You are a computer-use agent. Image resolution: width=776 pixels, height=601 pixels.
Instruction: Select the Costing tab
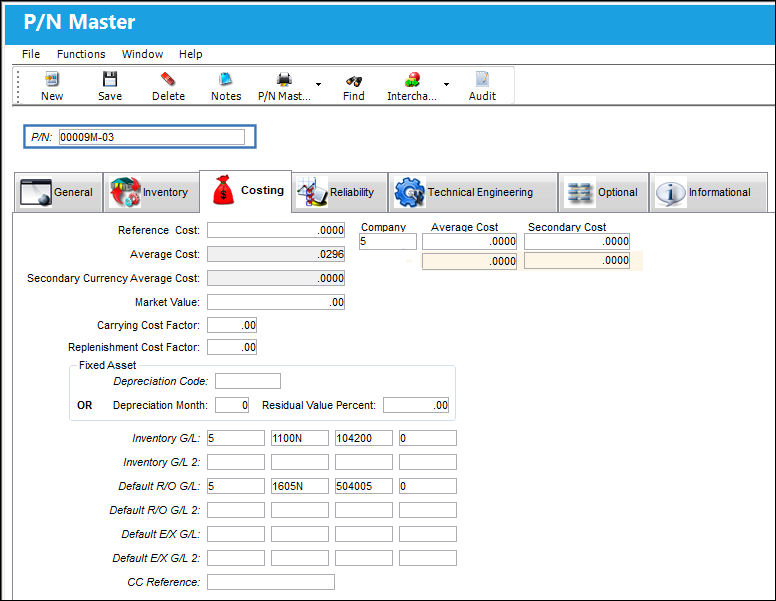(245, 191)
